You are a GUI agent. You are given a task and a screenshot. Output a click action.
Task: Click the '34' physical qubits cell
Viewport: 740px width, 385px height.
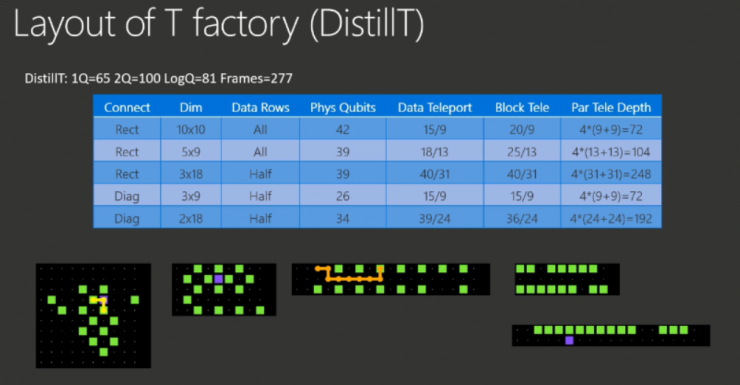coord(343,218)
